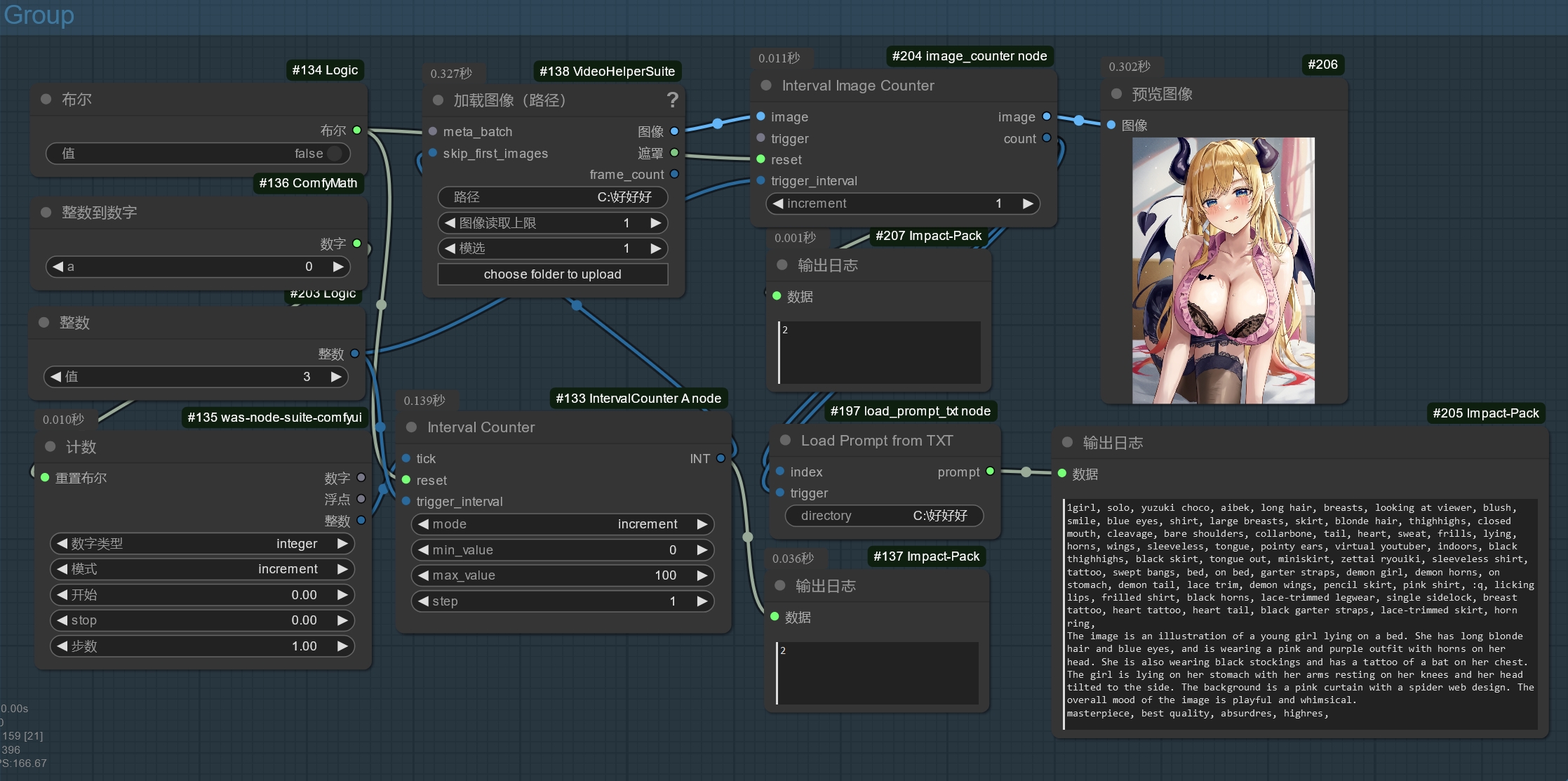Adjust the 步数 1.00 value field
1568x781 pixels.
[x=202, y=646]
